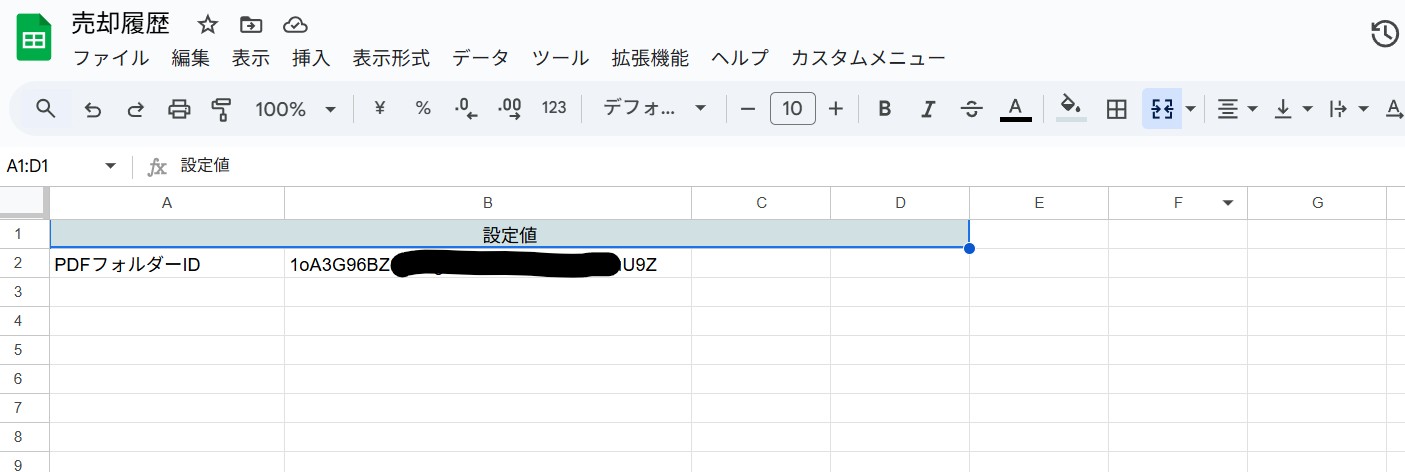Open the fill color paint bucket
Screen dimensions: 1405x472
pyautogui.click(x=1071, y=108)
